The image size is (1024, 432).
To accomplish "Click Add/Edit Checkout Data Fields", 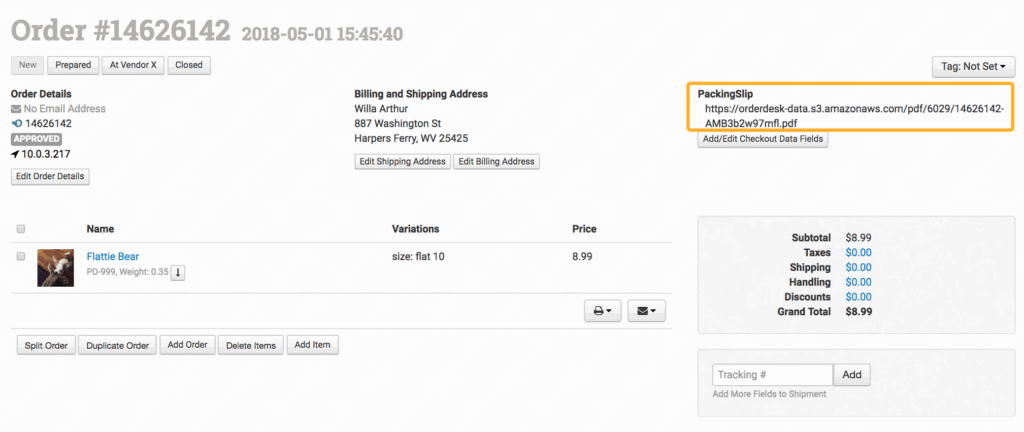I will tap(762, 139).
